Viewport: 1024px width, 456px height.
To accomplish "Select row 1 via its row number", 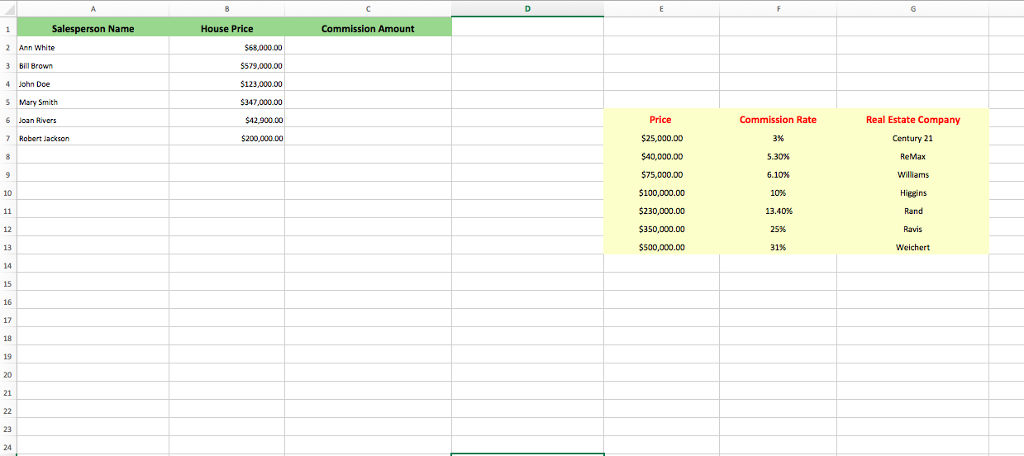I will click(x=8, y=29).
